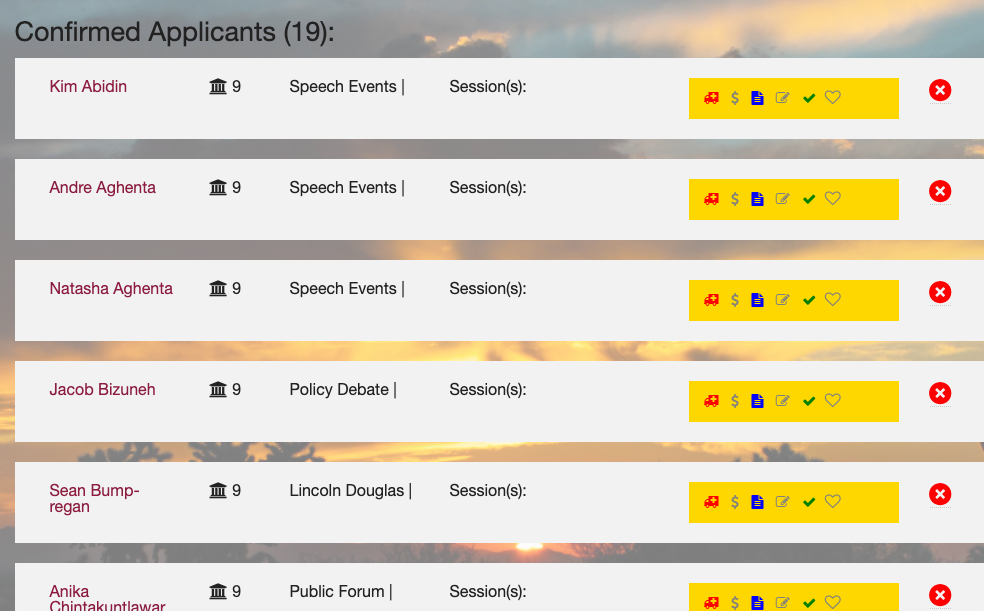Open Jacob Bizuneh's applicant profile link
The width and height of the screenshot is (984, 611).
click(x=102, y=390)
